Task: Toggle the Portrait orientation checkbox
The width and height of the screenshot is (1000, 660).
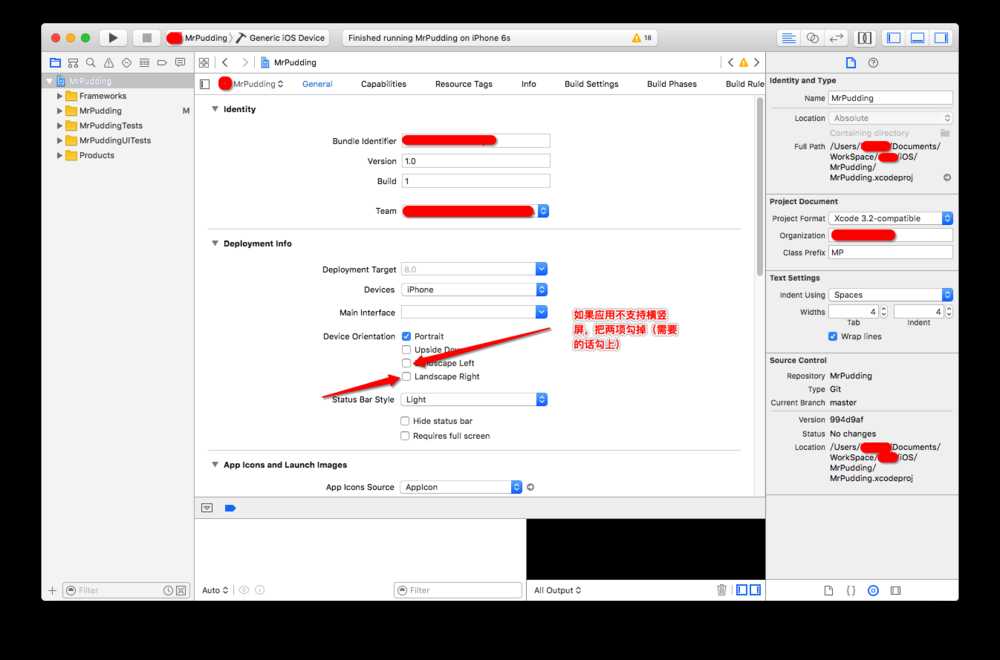Action: [x=406, y=336]
